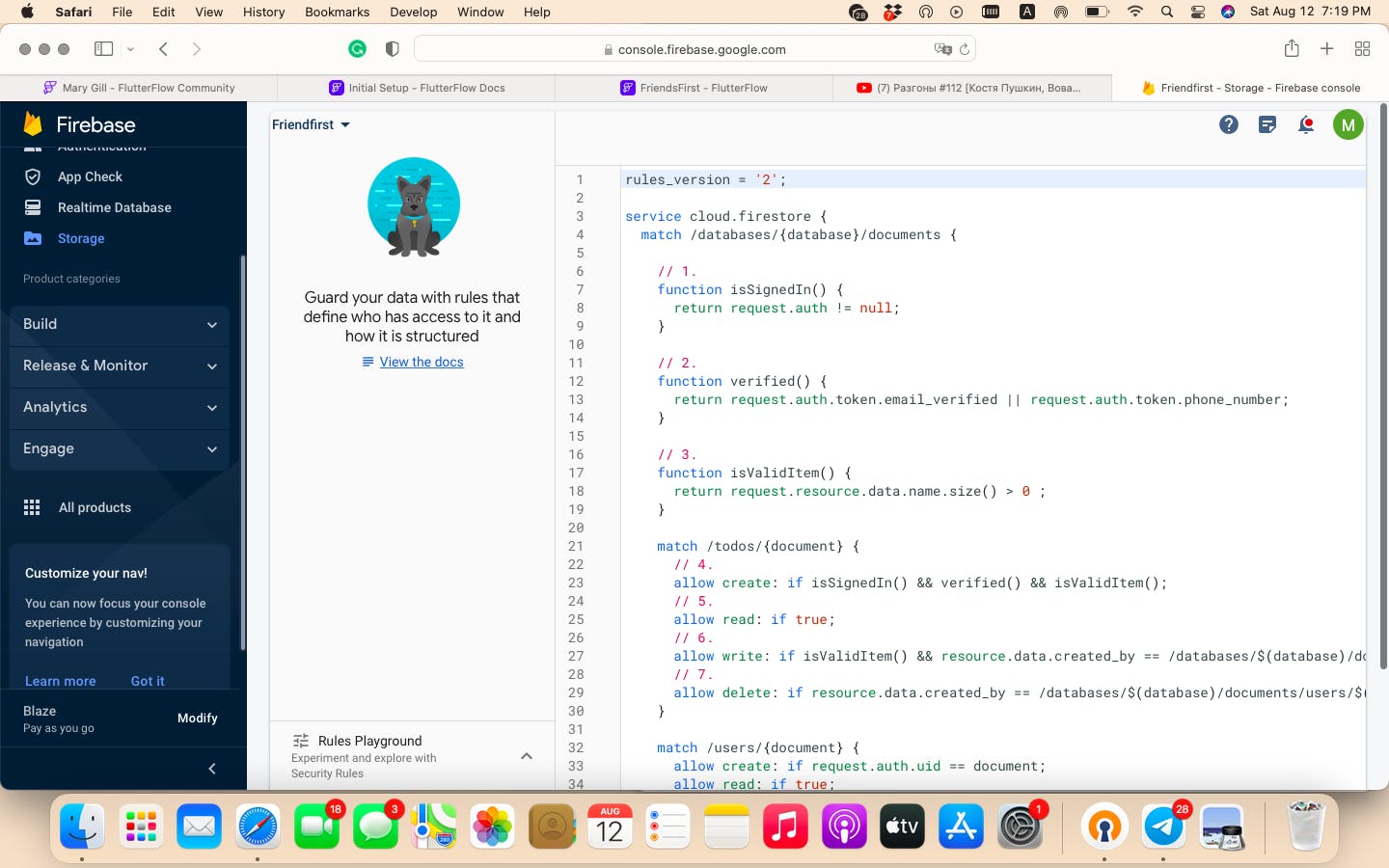Collapse the sidebar navigation
Screen dimensions: 1389x868
pyautogui.click(x=212, y=769)
